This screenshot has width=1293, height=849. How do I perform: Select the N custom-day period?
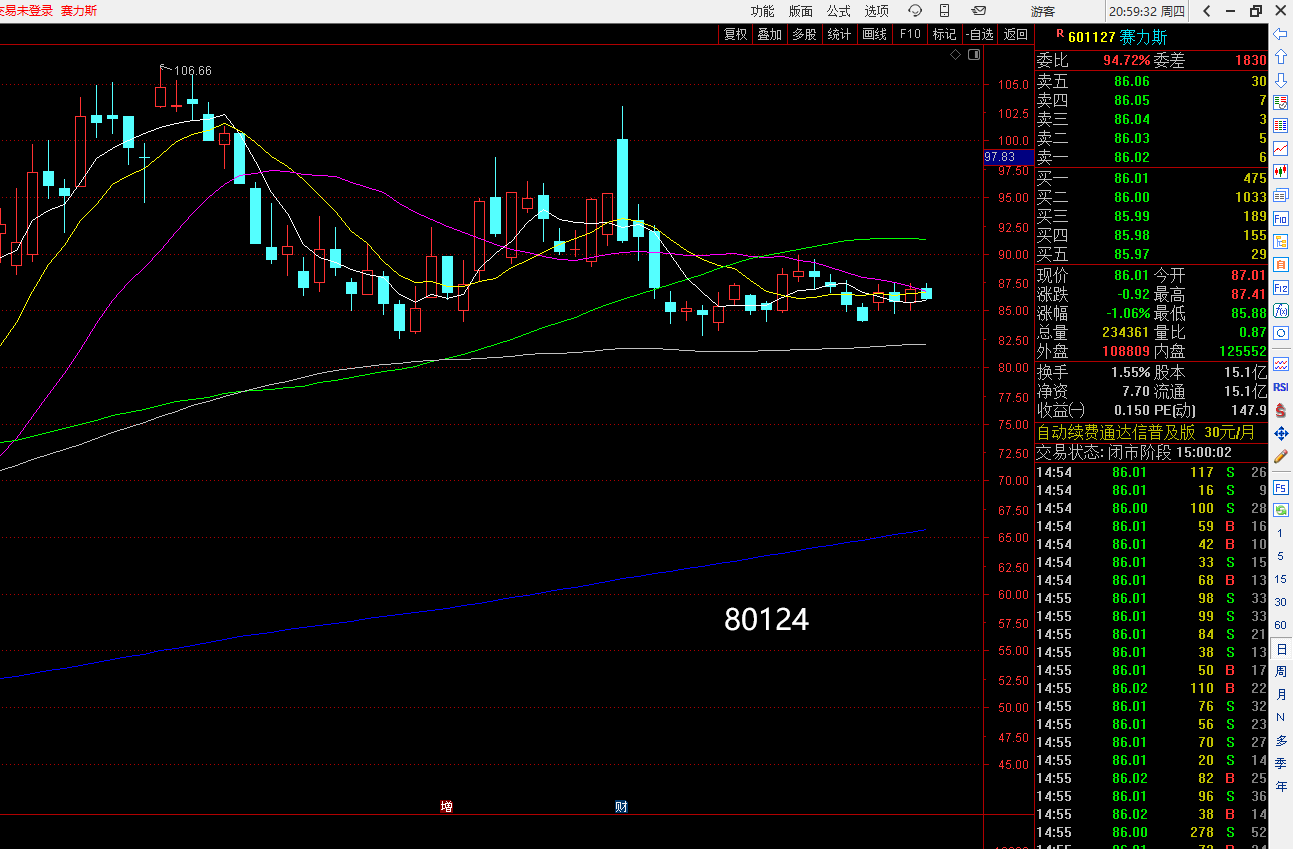1280,718
